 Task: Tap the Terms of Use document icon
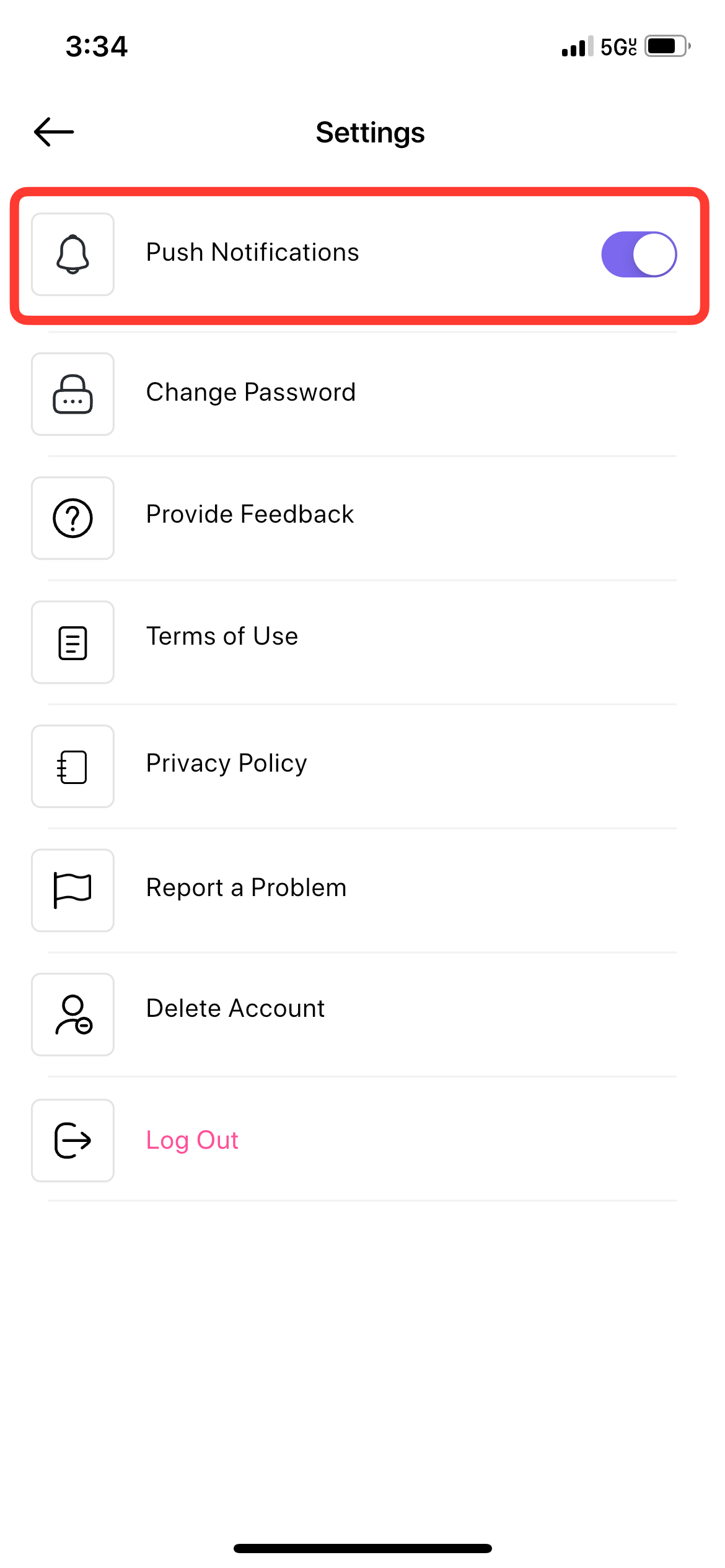(72, 642)
